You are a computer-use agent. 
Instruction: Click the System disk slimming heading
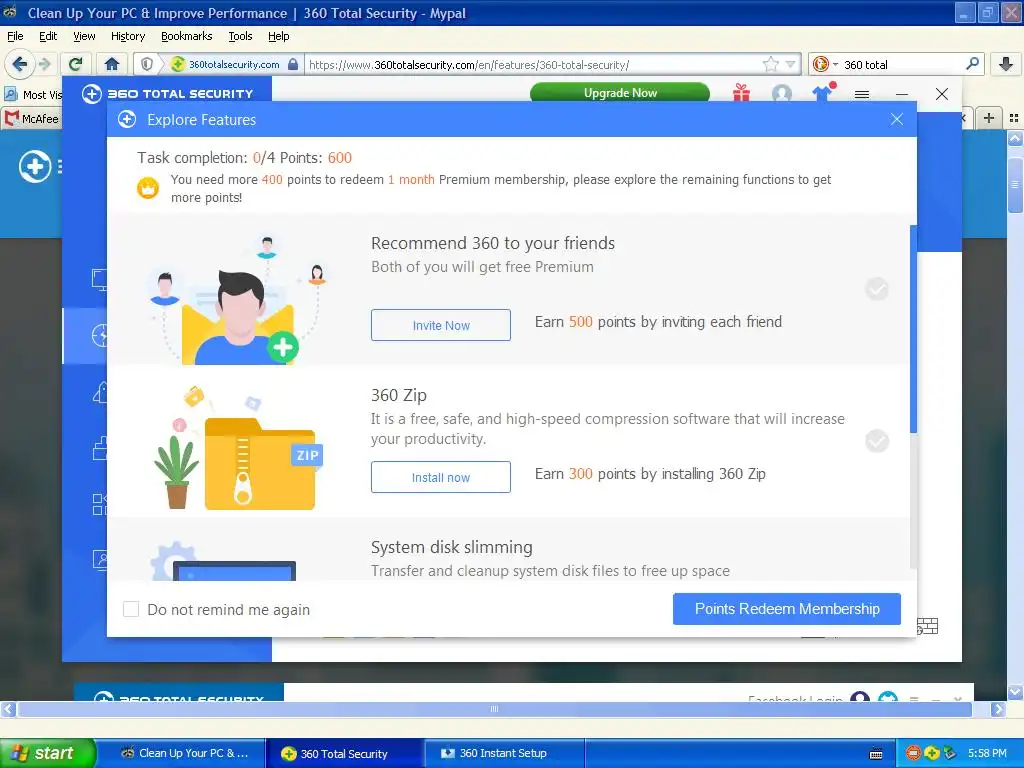(x=451, y=547)
